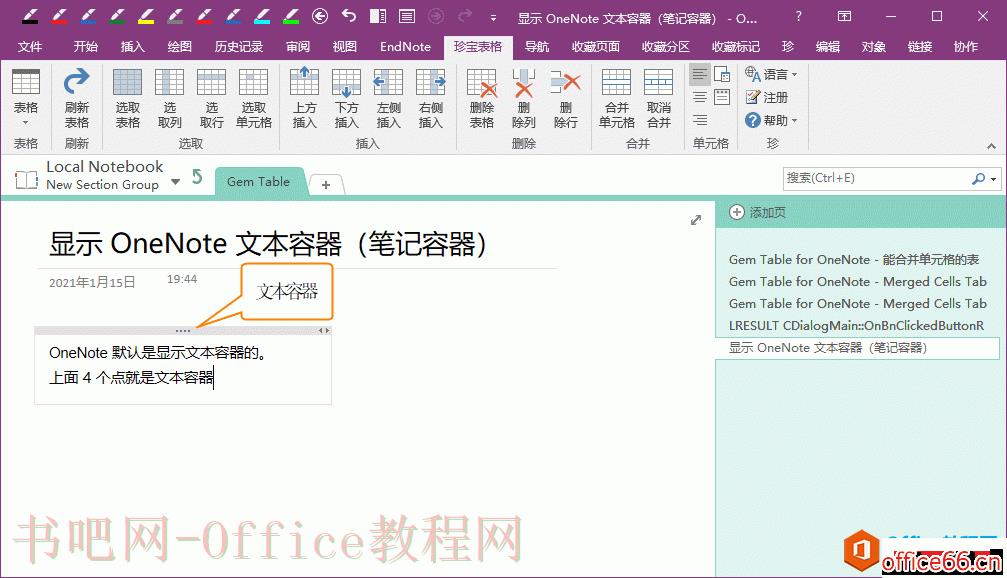The height and width of the screenshot is (578, 1007).
Task: Switch to the 审阅 tab
Action: 297,46
